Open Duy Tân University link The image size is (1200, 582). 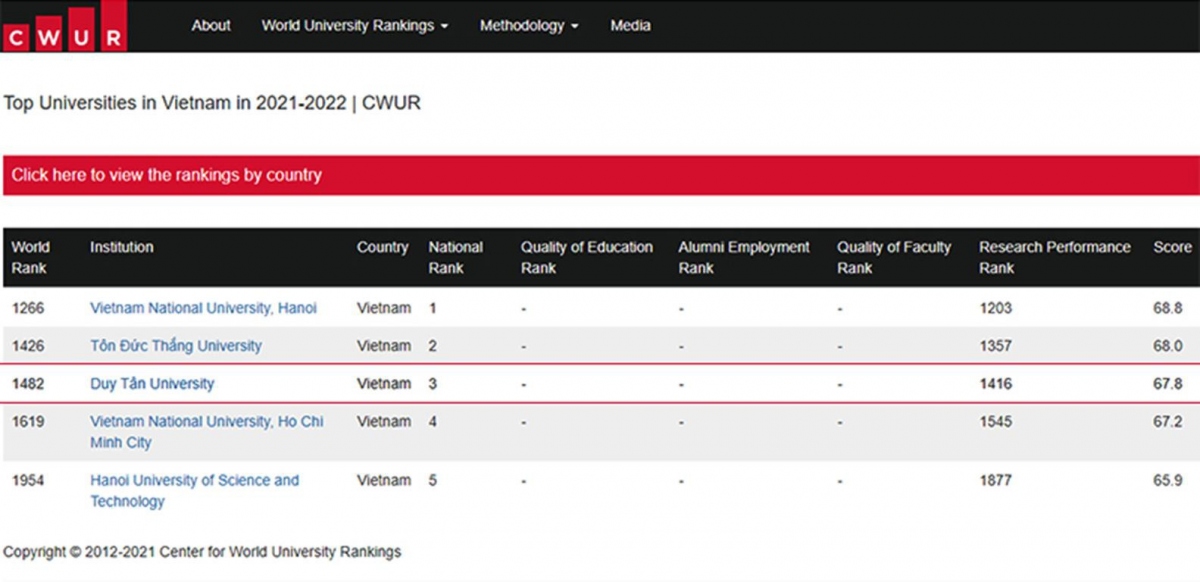[152, 384]
